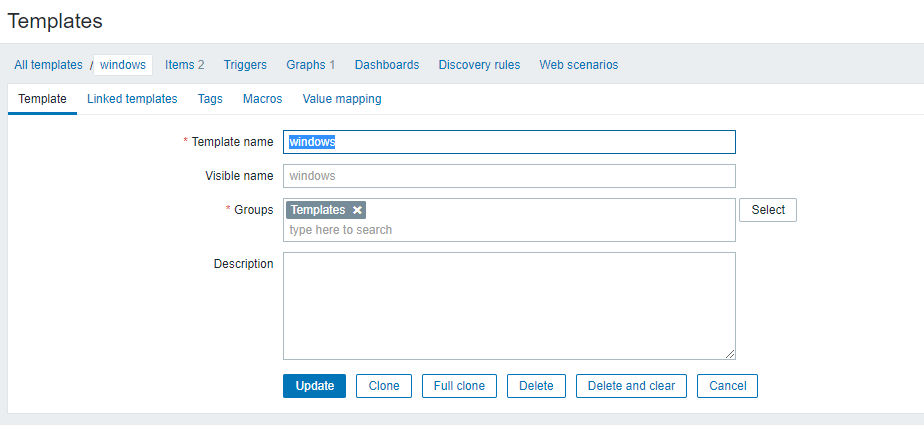The width and height of the screenshot is (924, 425).
Task: Go to Value mapping tab
Action: click(x=342, y=99)
